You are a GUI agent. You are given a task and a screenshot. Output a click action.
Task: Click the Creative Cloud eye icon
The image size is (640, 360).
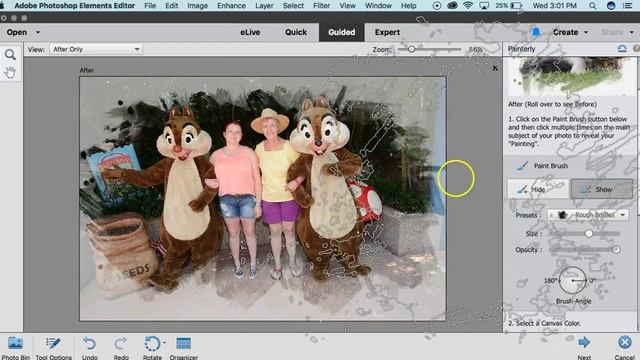tap(452, 6)
